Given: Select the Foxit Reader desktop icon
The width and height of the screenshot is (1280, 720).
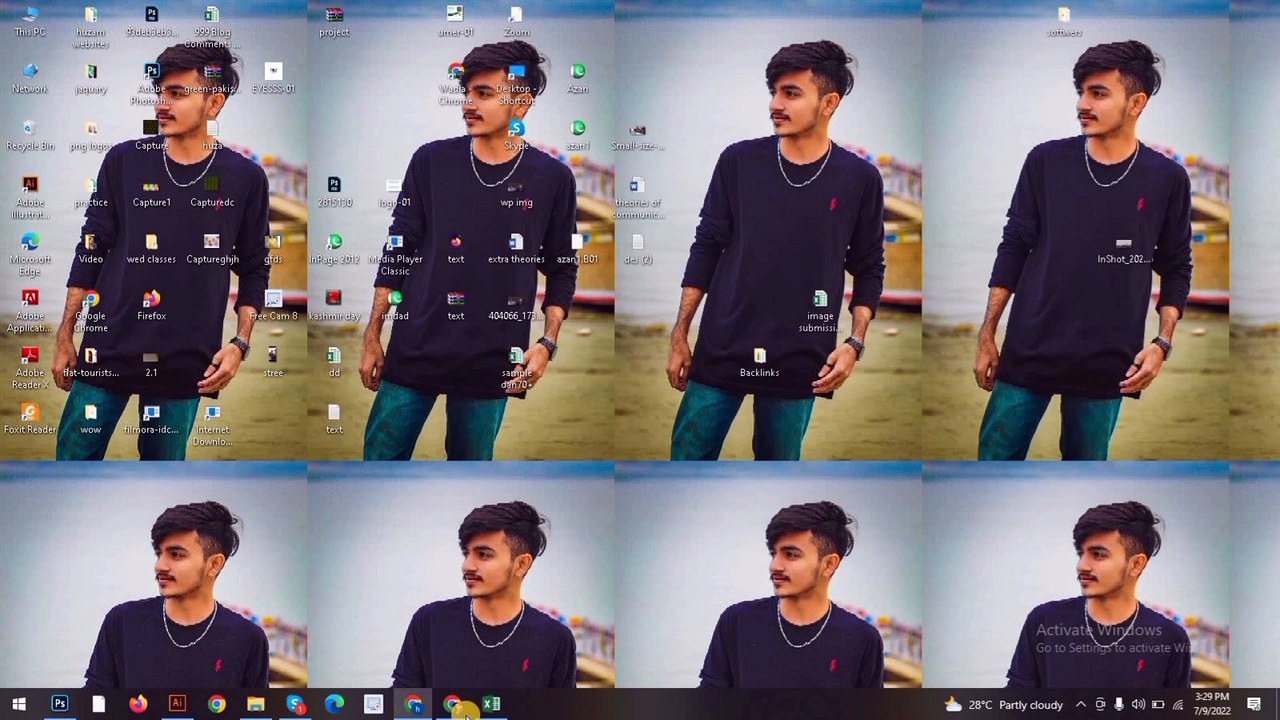Looking at the screenshot, I should (30, 420).
